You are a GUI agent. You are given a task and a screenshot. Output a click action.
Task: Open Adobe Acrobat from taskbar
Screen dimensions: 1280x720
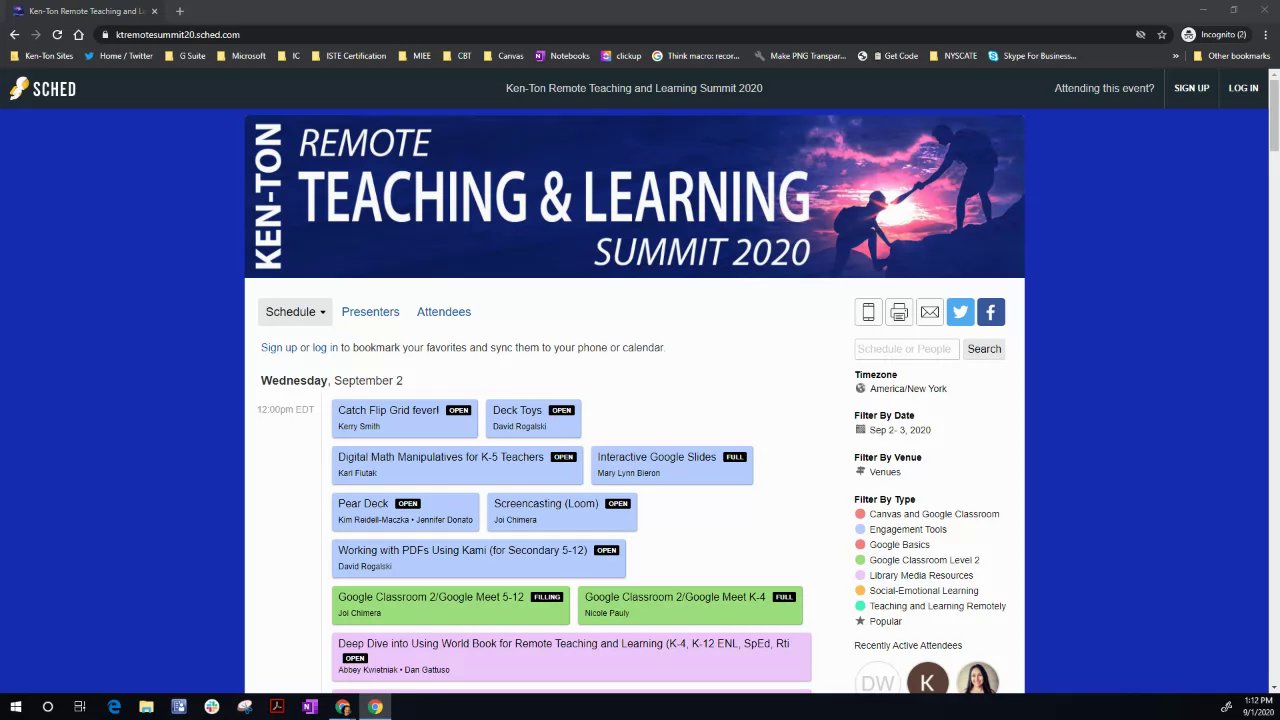pyautogui.click(x=277, y=707)
